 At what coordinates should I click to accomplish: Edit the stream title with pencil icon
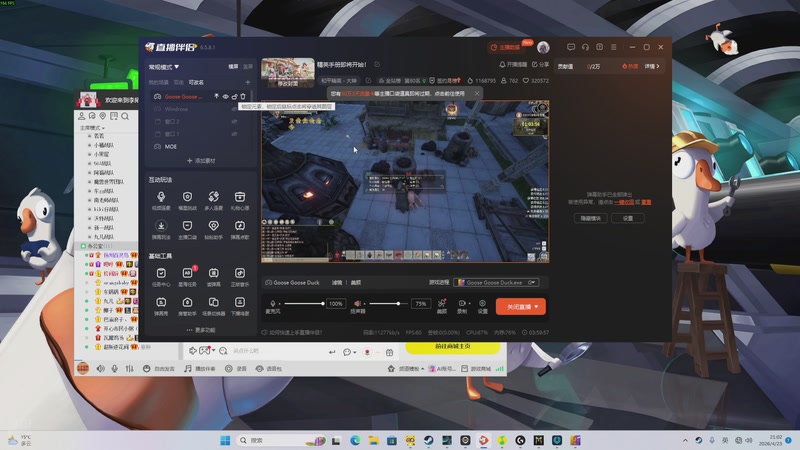tap(377, 64)
